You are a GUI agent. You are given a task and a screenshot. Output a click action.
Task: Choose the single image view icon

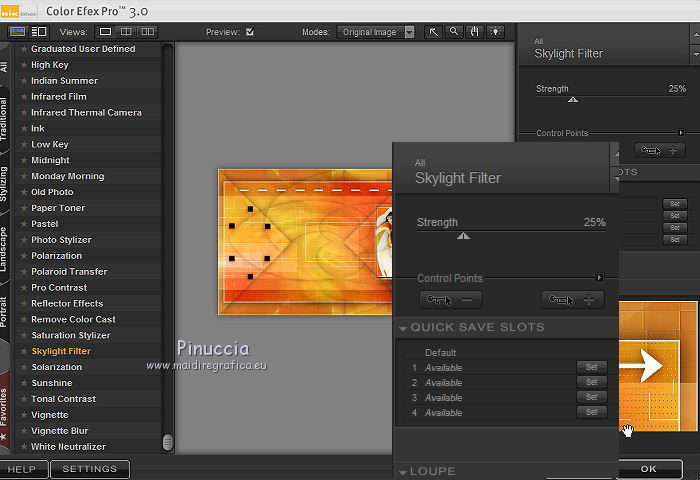106,32
